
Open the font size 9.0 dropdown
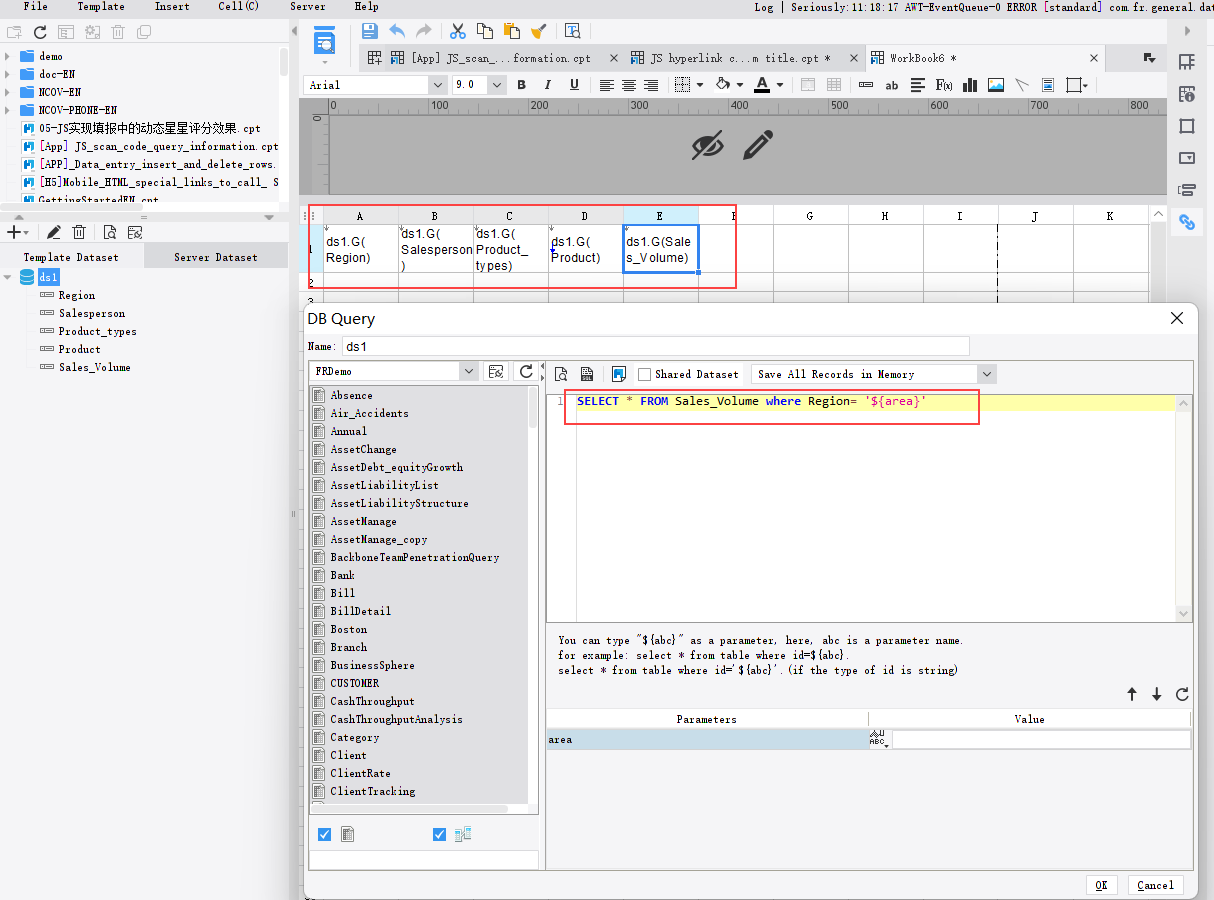click(x=497, y=85)
